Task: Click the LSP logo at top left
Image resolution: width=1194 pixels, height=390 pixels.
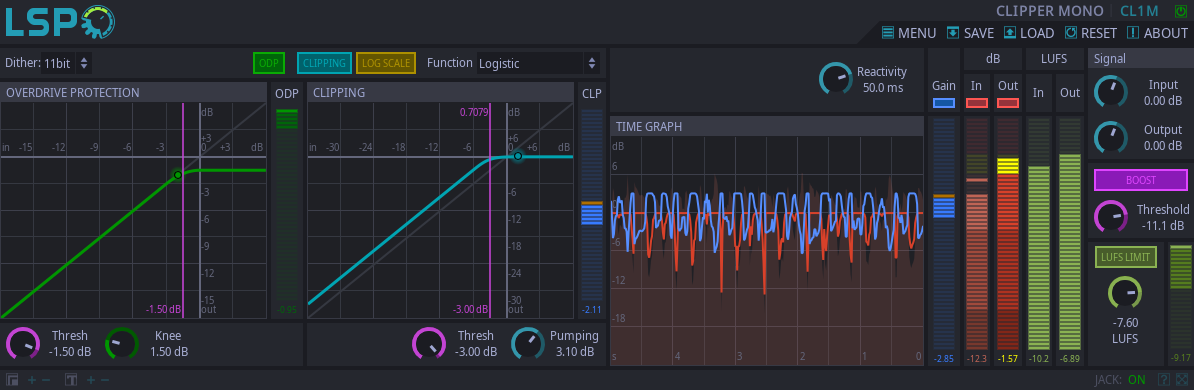Action: point(59,22)
